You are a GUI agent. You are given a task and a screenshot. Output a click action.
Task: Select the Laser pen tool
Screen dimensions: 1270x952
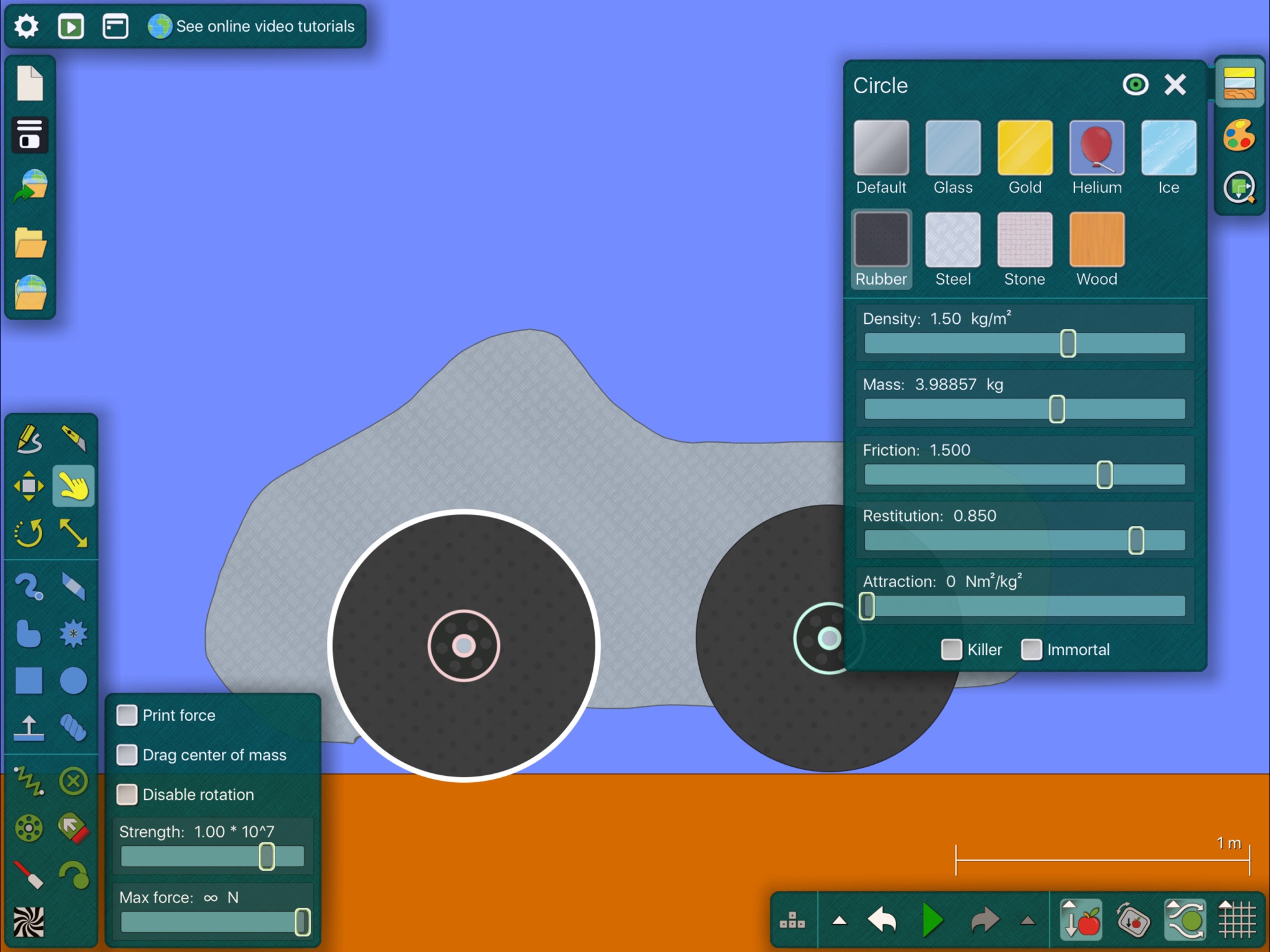(x=29, y=874)
